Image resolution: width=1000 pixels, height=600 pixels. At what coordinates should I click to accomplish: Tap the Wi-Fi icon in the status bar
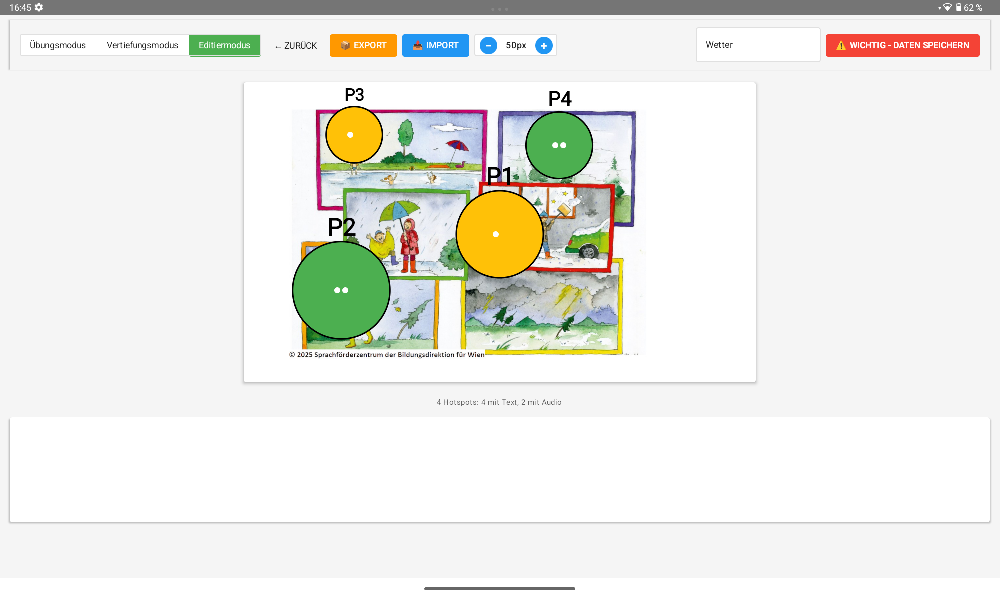point(946,7)
